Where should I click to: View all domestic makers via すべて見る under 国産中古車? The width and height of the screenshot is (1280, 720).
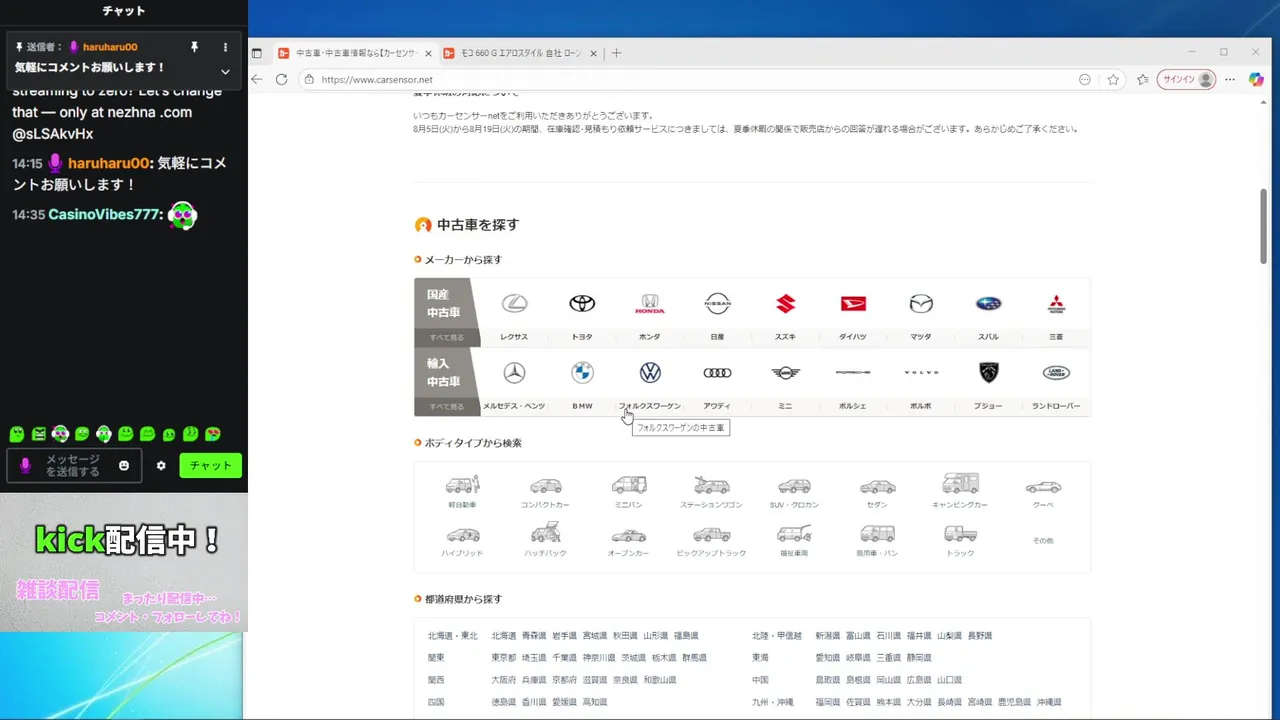tap(446, 338)
